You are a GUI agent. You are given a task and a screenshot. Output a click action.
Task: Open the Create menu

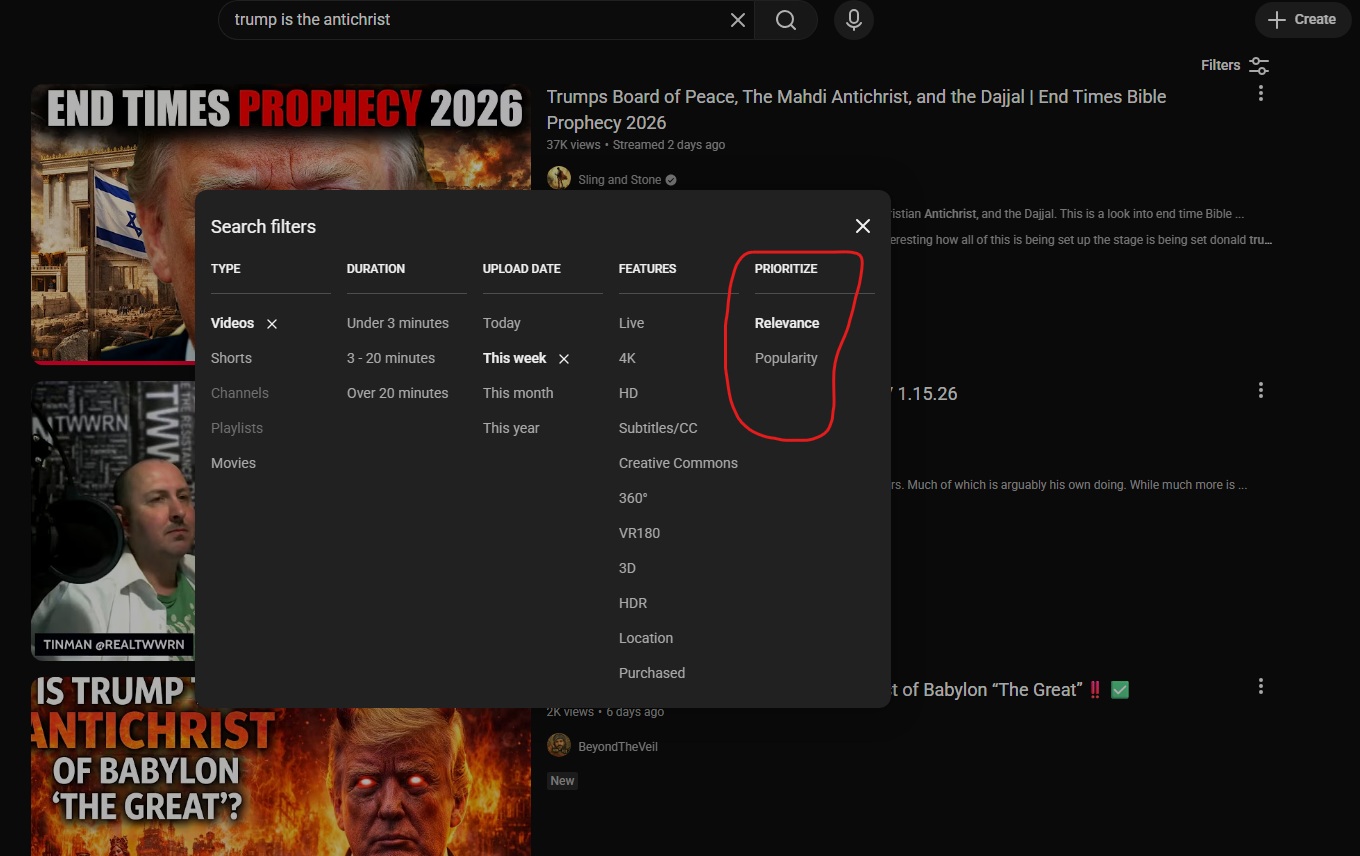click(1302, 20)
